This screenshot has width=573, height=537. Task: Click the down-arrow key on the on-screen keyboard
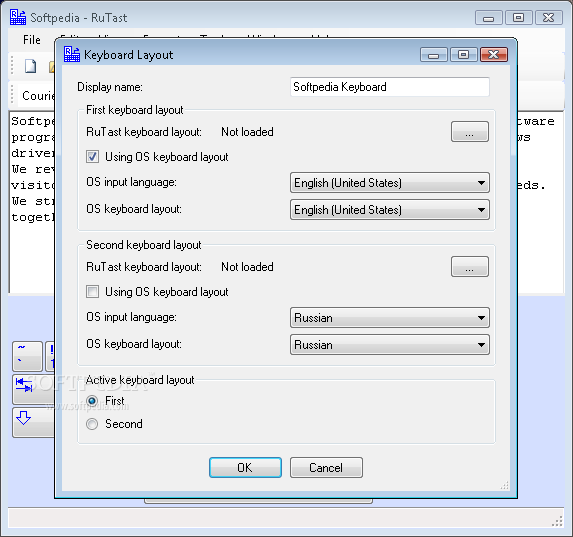(x=33, y=422)
